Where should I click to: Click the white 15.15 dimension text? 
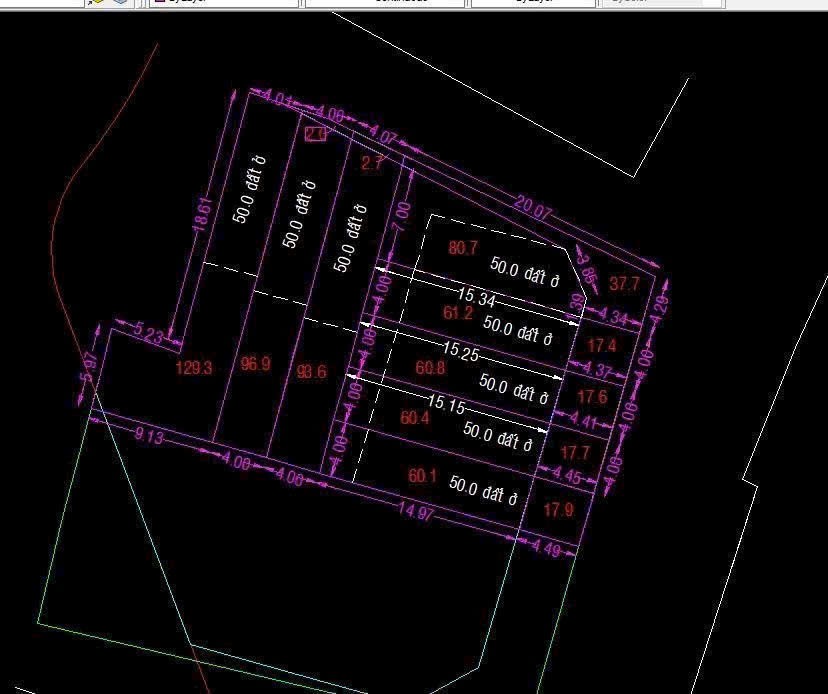click(x=446, y=404)
